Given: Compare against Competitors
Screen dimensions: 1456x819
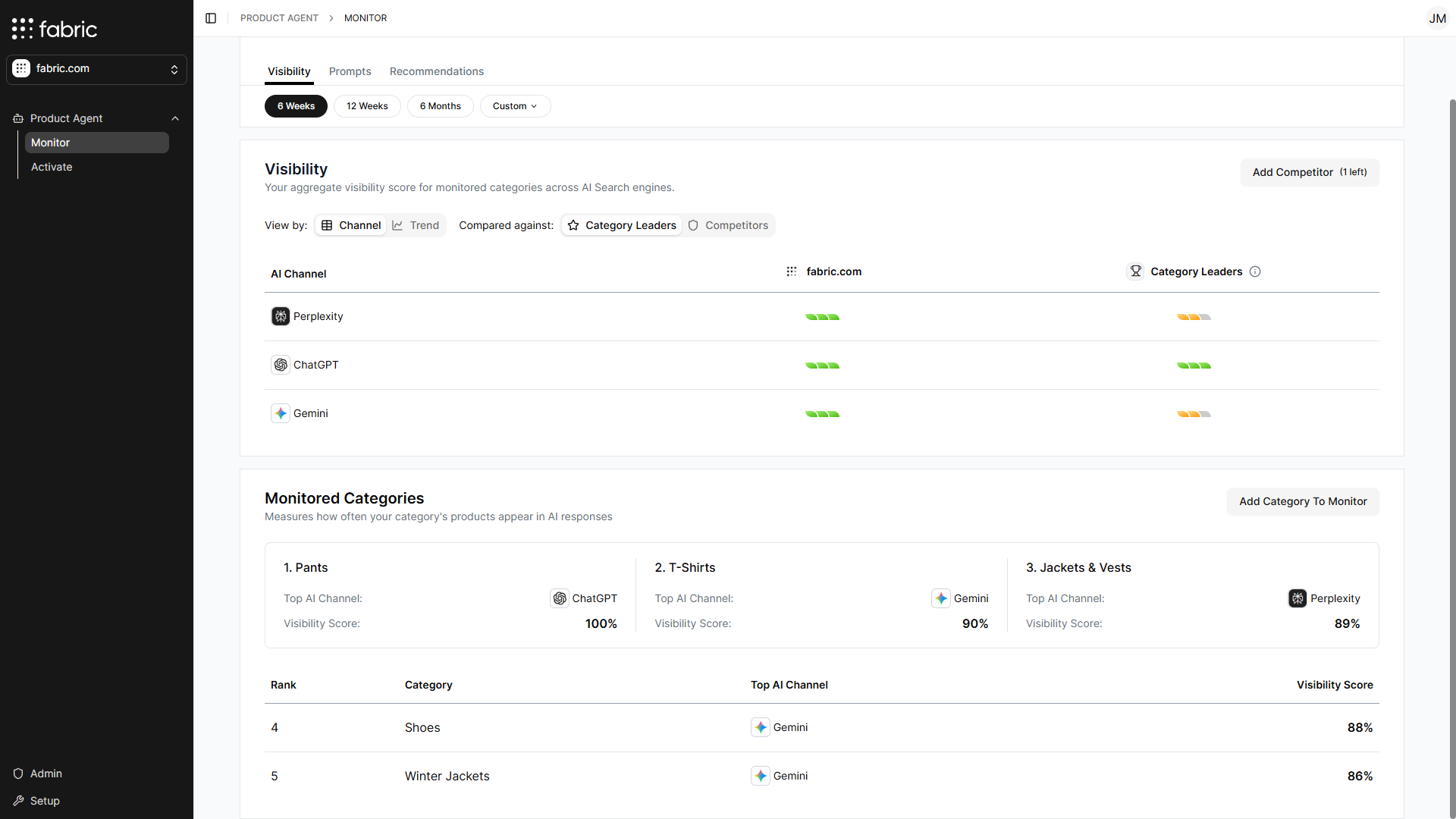Looking at the screenshot, I should tap(728, 225).
